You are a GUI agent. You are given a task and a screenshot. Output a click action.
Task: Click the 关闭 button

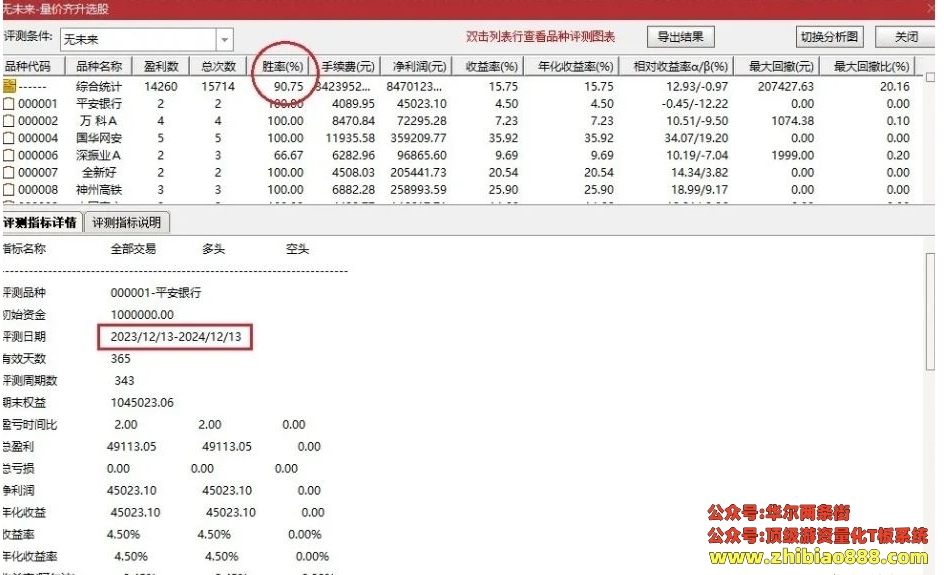click(x=905, y=37)
